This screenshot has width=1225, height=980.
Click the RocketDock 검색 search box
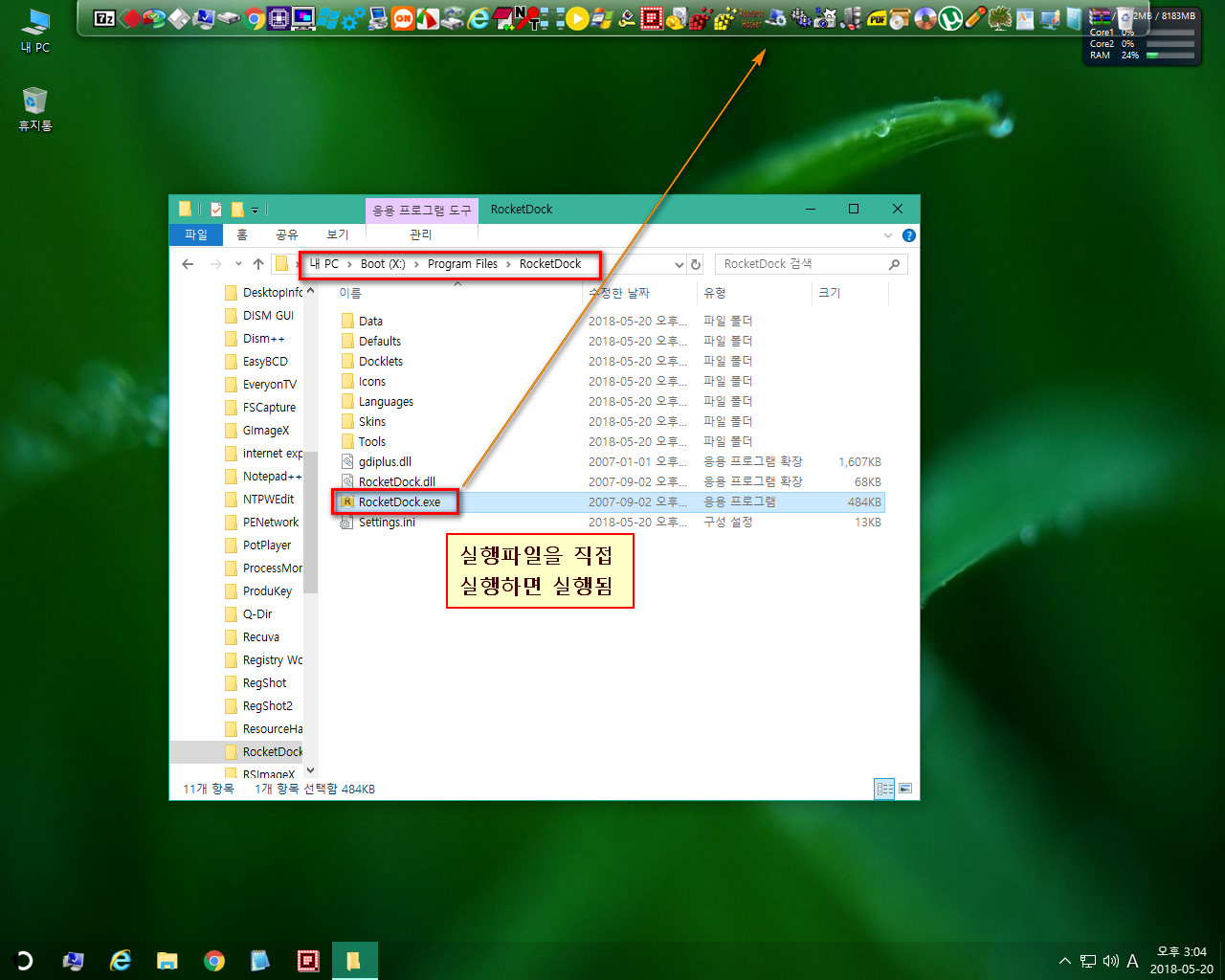[811, 264]
